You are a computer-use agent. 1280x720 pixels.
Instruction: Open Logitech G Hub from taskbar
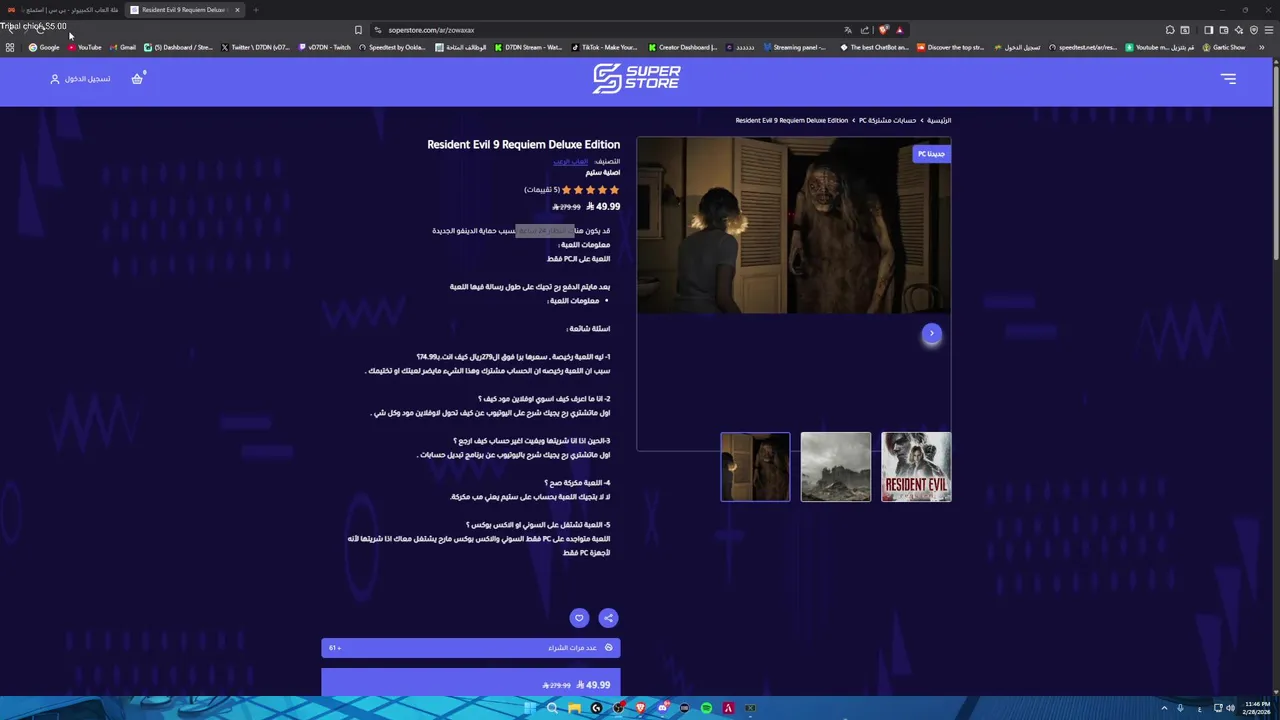tap(596, 708)
